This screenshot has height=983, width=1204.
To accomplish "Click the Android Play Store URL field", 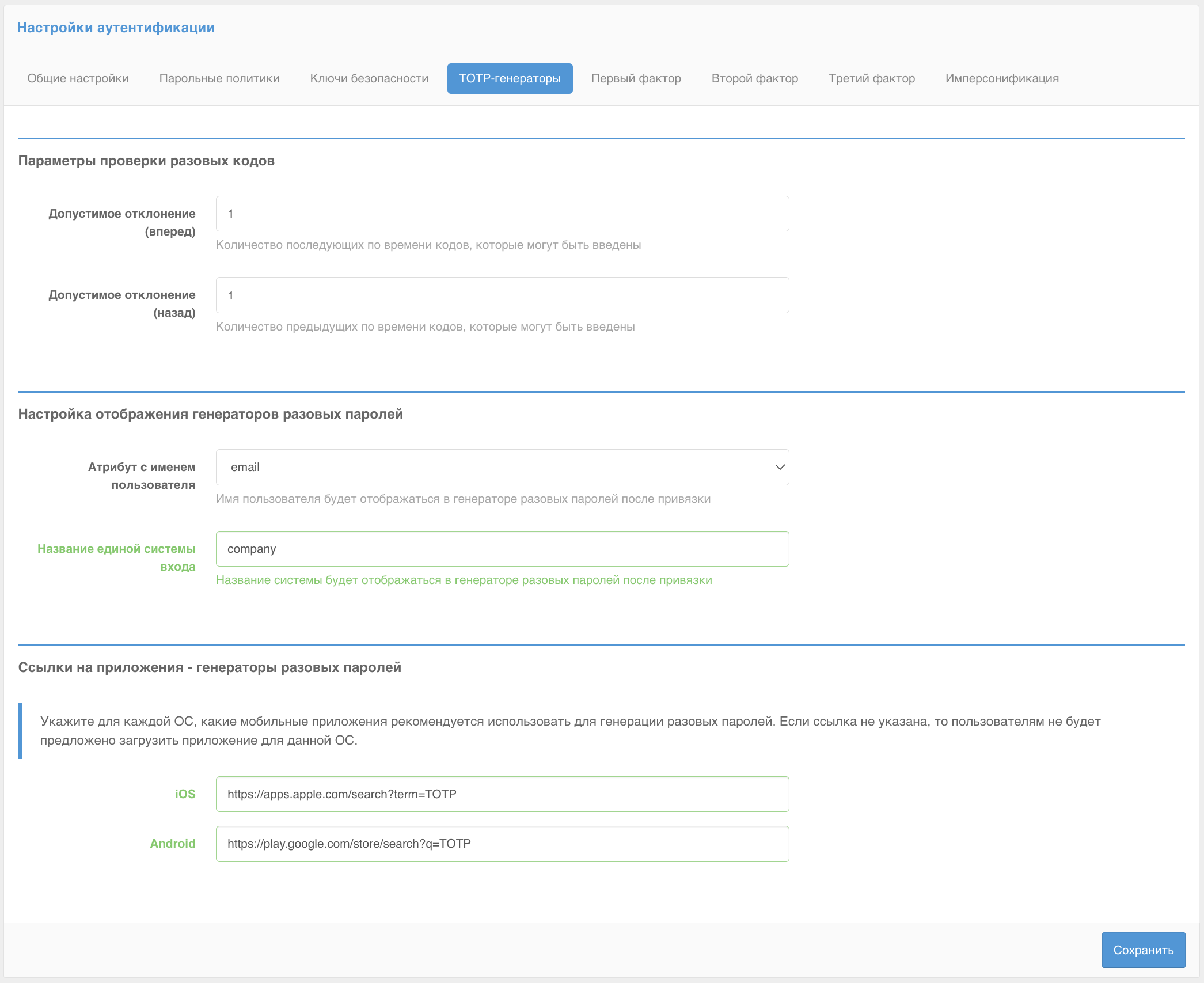I will click(x=502, y=844).
